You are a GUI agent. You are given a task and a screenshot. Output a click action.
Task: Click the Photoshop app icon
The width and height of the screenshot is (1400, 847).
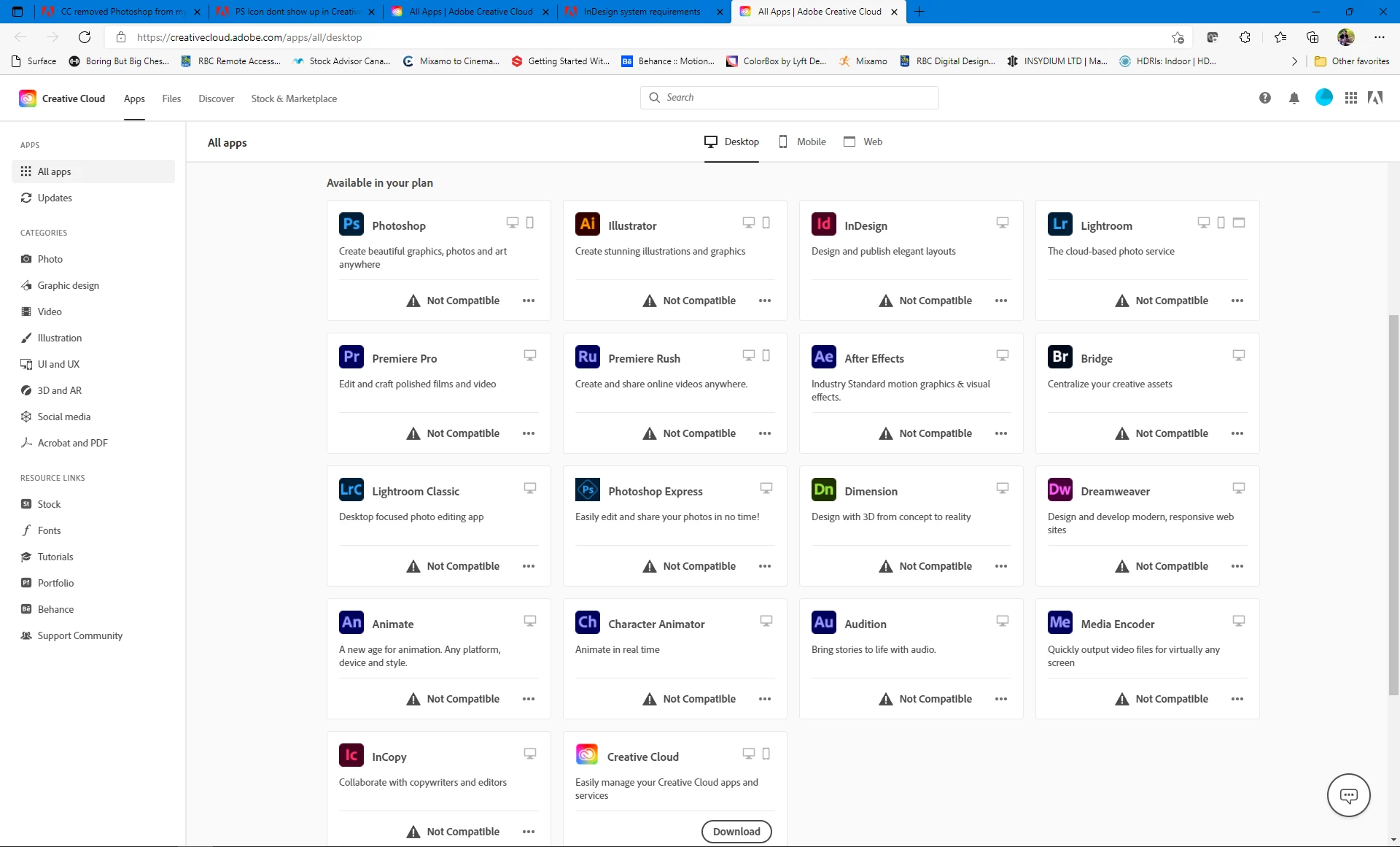click(351, 224)
